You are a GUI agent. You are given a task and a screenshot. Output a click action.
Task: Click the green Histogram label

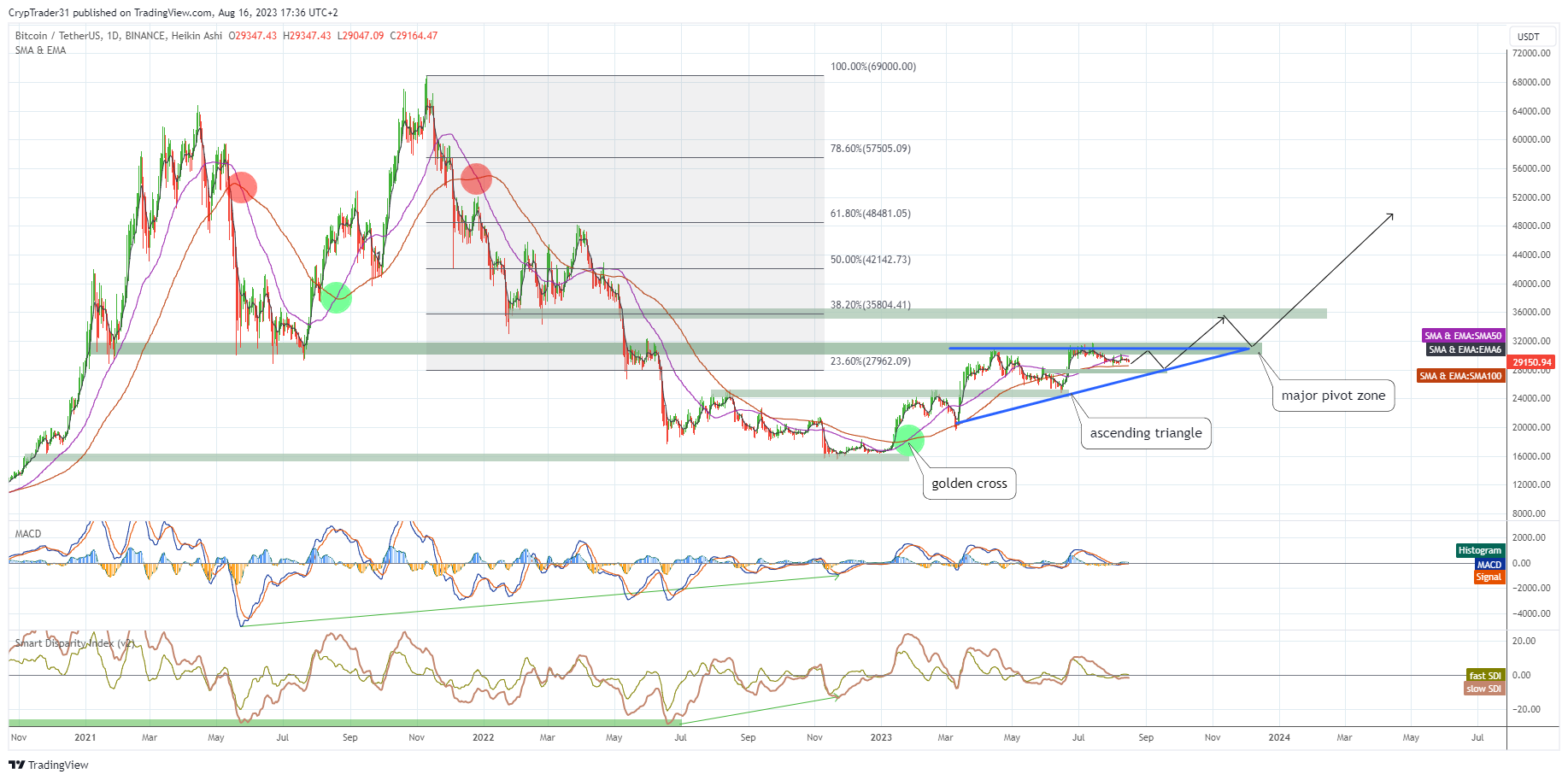pos(1480,551)
